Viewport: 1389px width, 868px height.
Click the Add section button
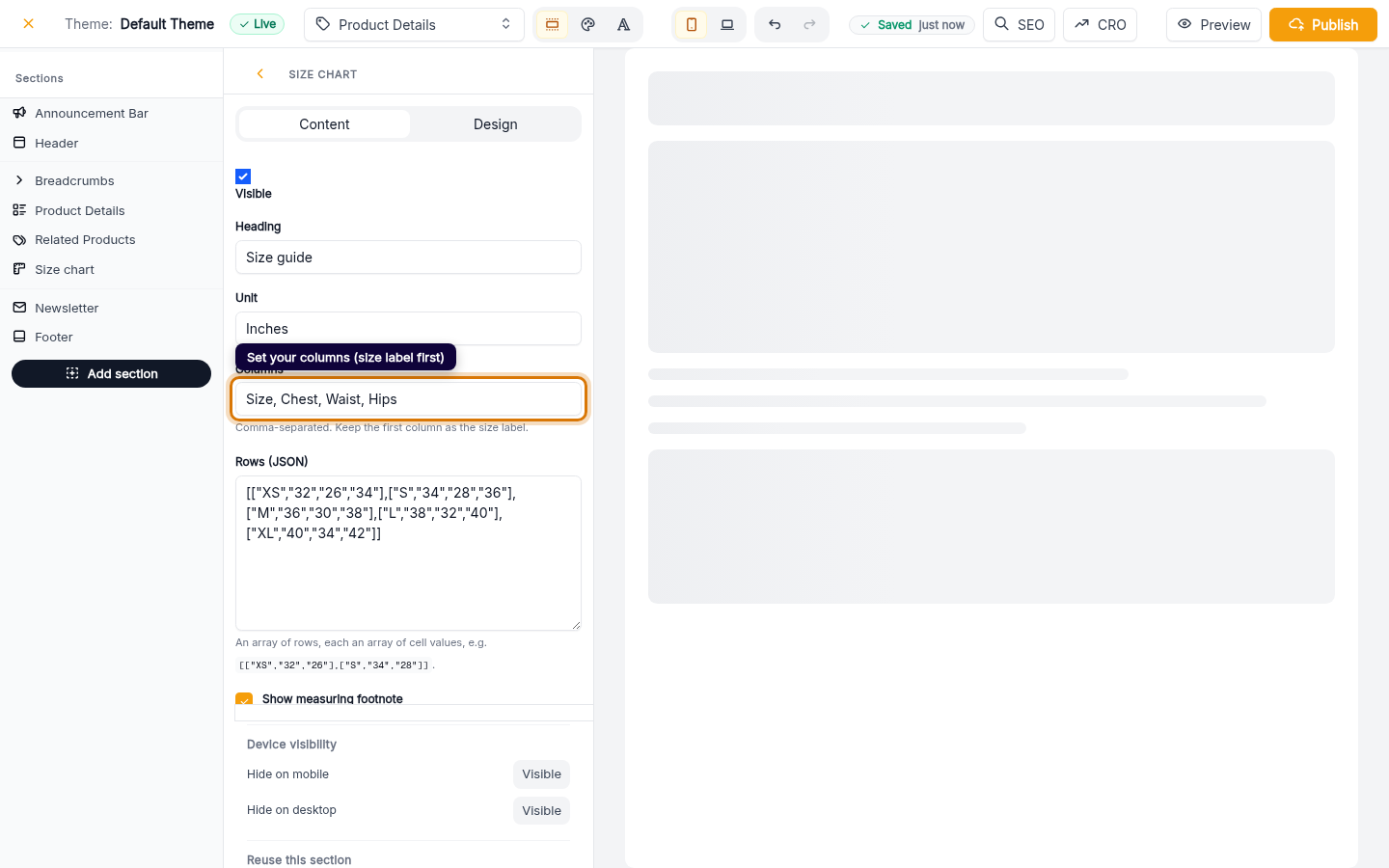(111, 373)
